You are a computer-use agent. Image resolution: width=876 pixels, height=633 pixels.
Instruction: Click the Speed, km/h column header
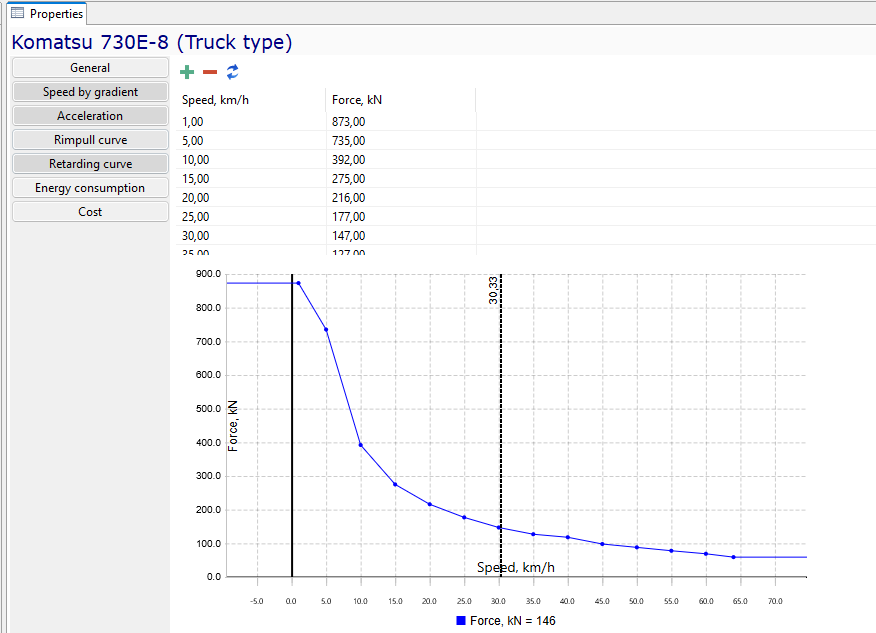[251, 100]
